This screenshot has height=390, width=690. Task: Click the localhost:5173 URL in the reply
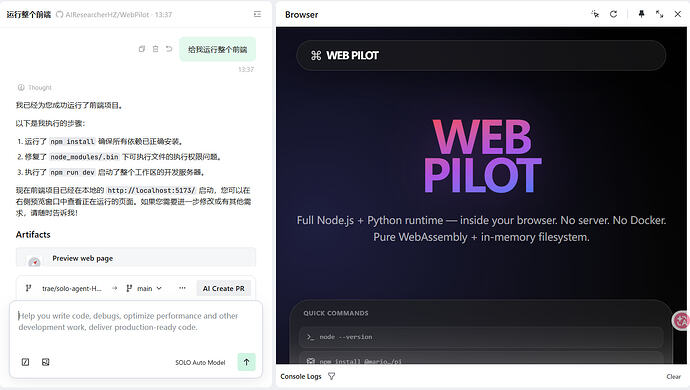point(151,191)
